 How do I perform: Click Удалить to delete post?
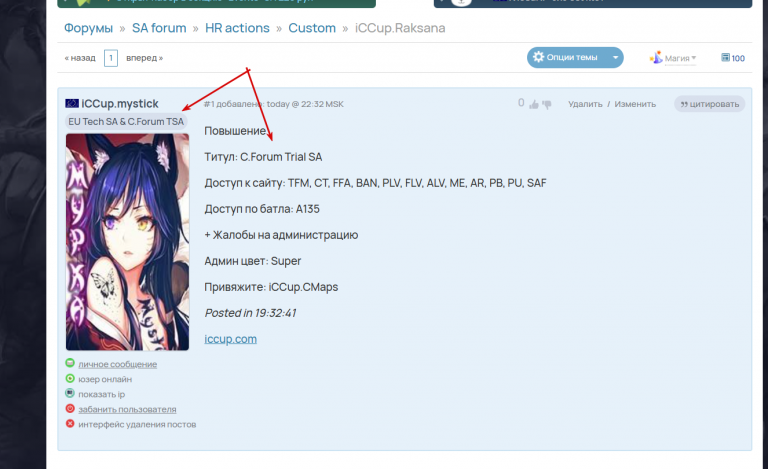pos(585,104)
